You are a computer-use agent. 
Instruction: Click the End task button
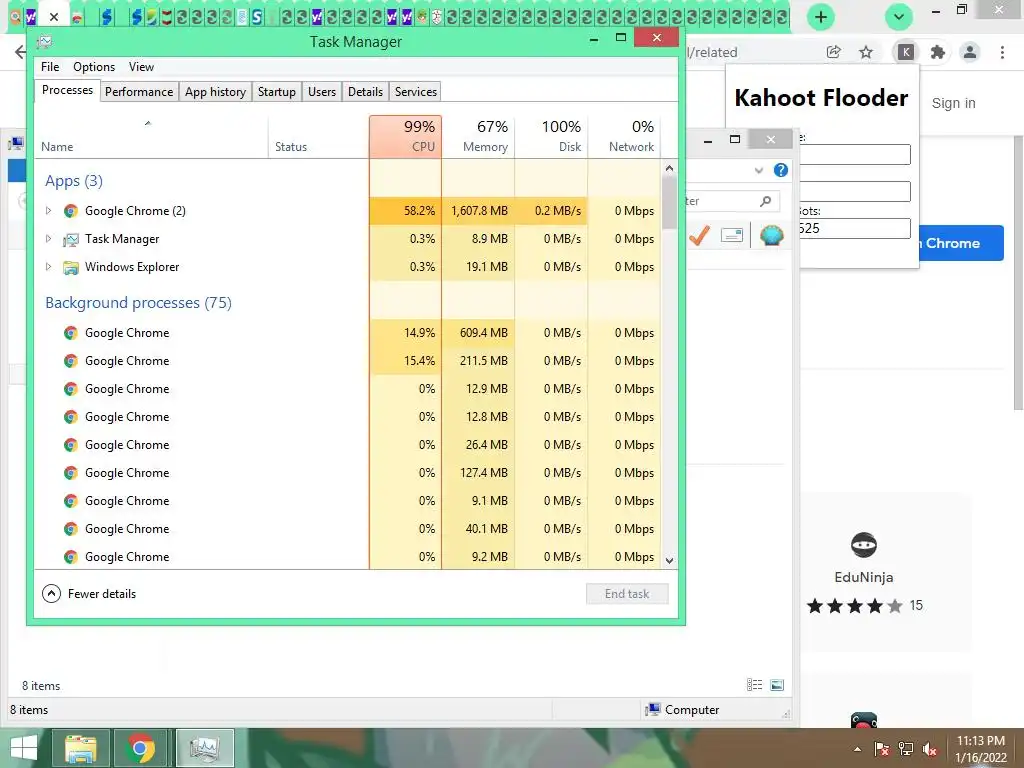[627, 594]
